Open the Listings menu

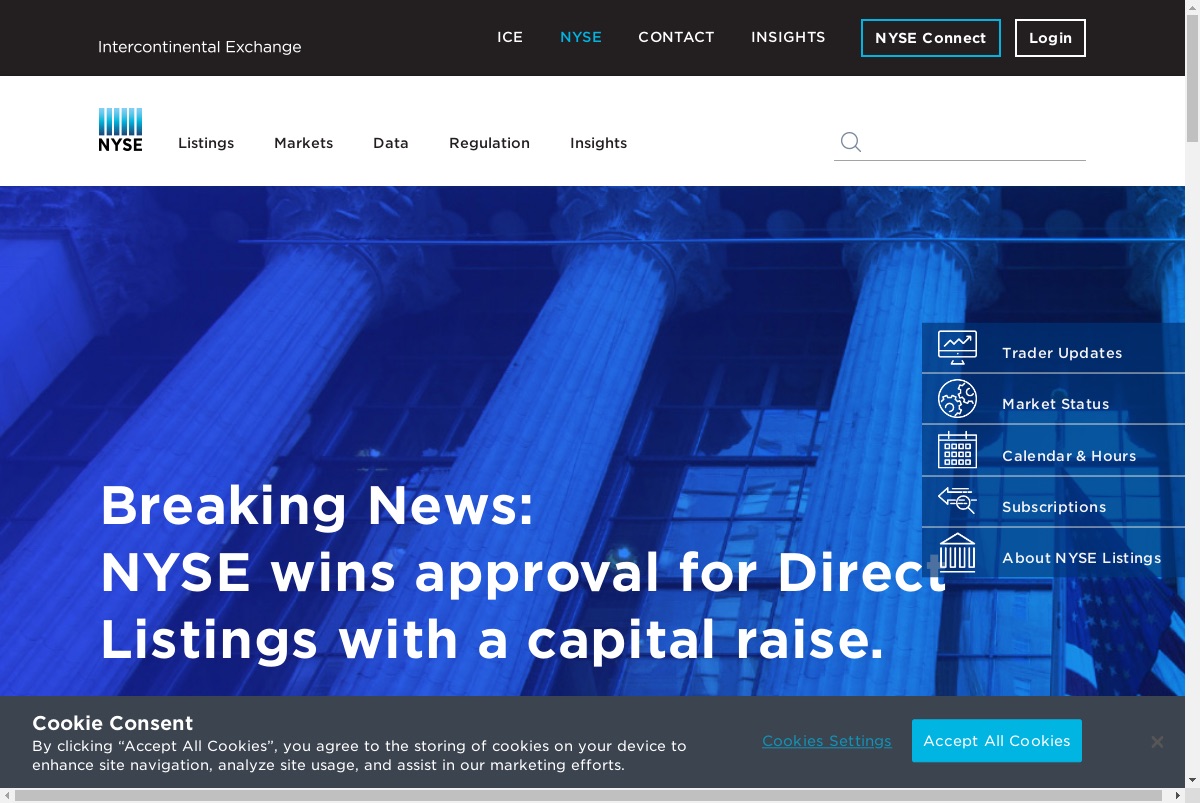[206, 143]
